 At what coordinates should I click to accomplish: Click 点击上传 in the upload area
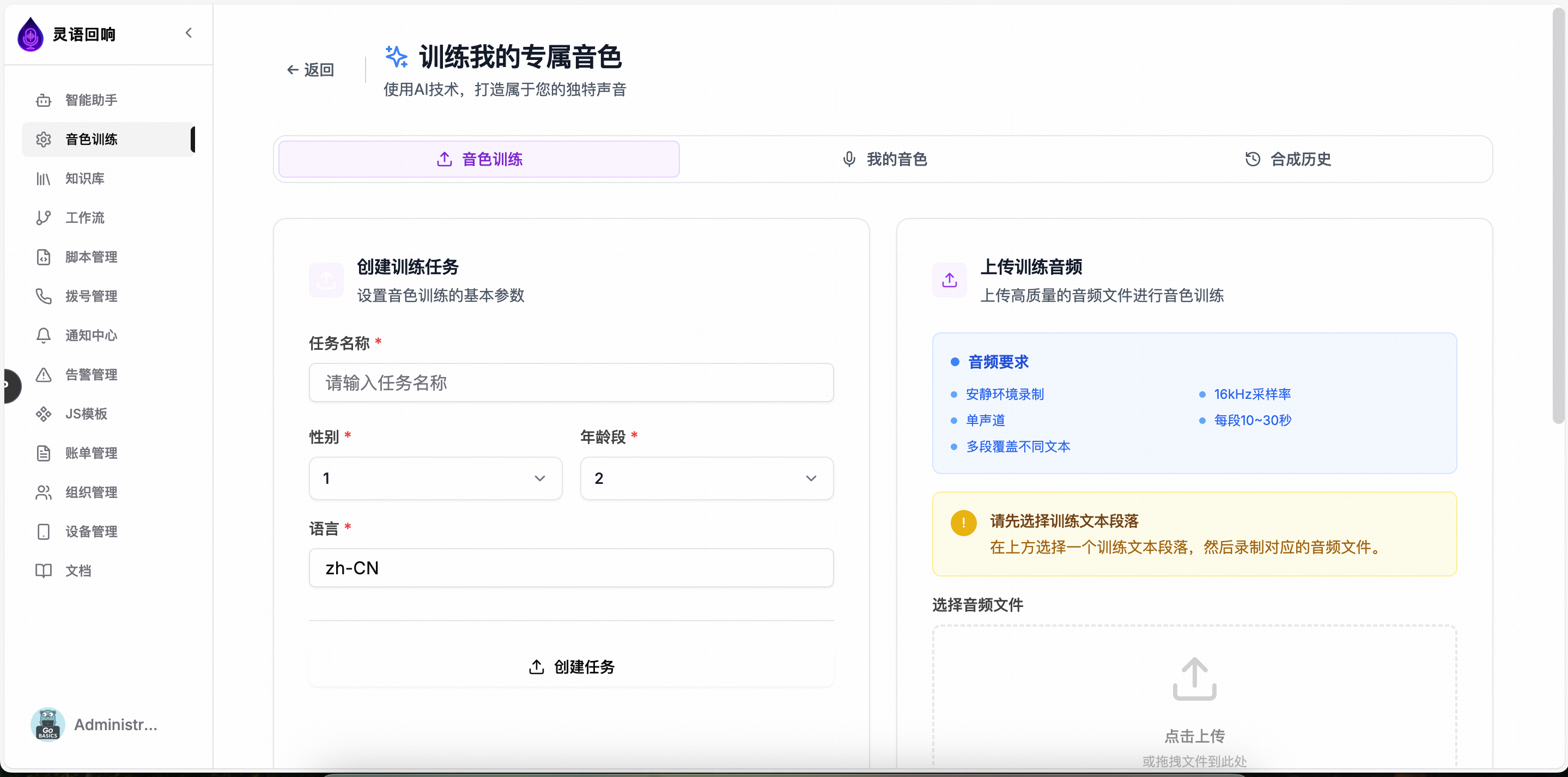(1194, 736)
